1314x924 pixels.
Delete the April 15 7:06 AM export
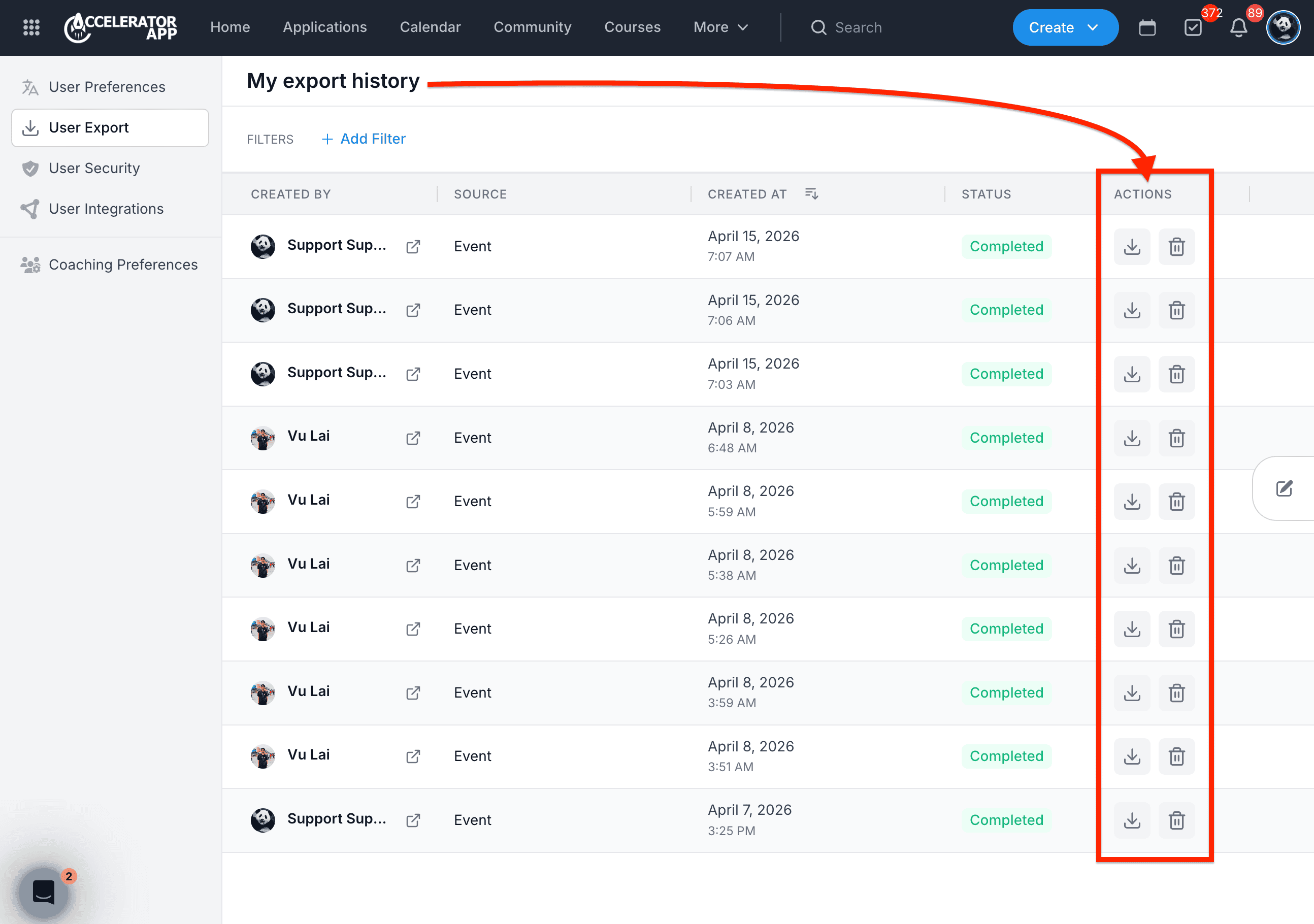pos(1176,310)
